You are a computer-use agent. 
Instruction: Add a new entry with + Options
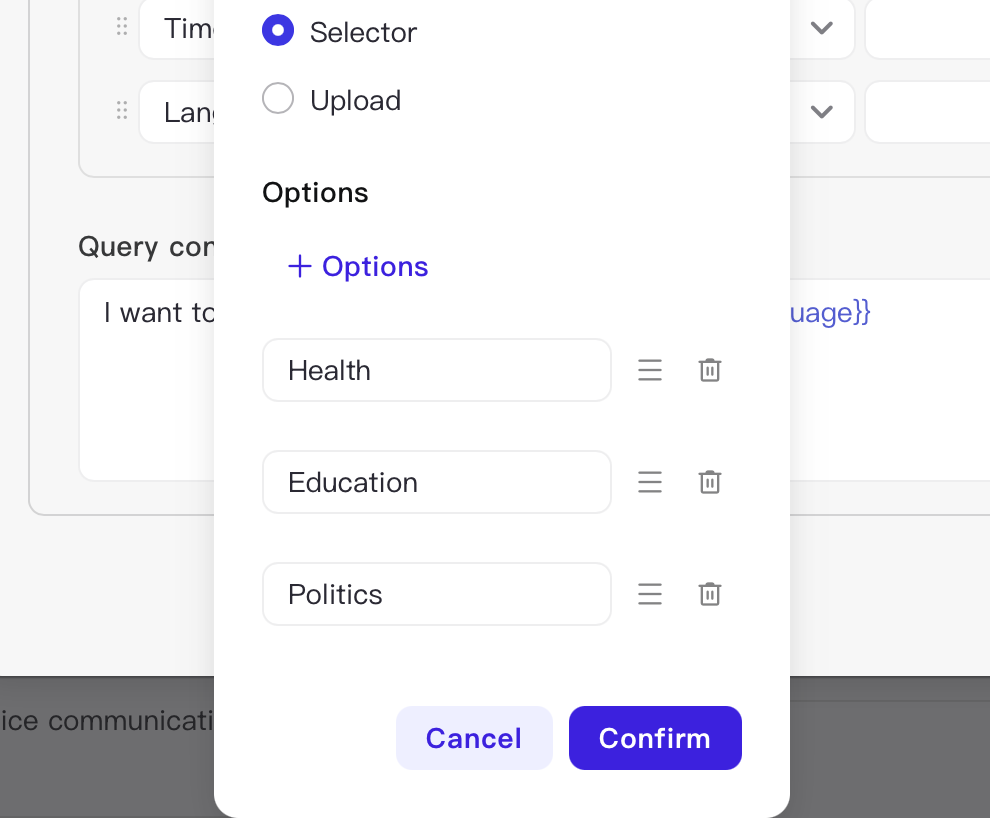[358, 266]
